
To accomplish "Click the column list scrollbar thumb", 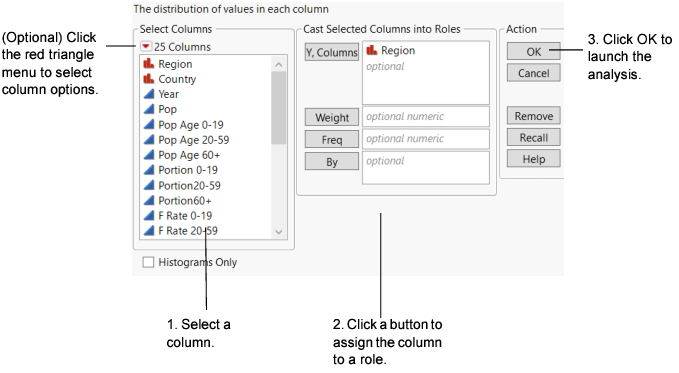I will click(278, 108).
